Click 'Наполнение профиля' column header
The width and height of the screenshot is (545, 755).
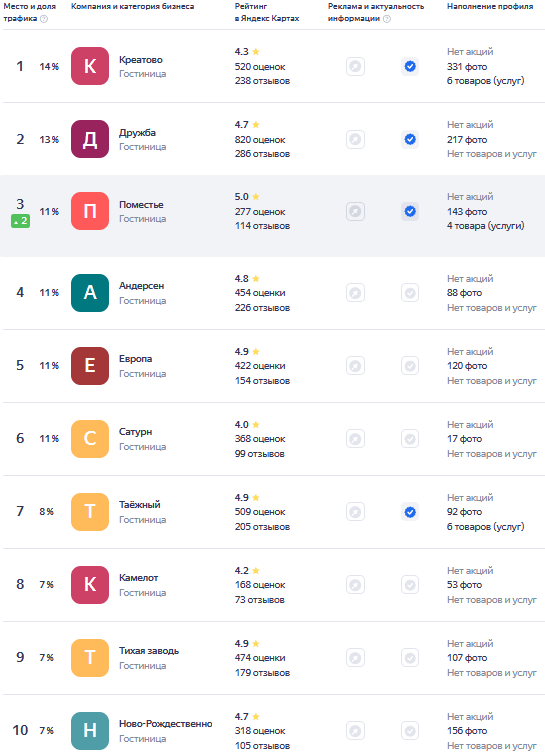(490, 6)
